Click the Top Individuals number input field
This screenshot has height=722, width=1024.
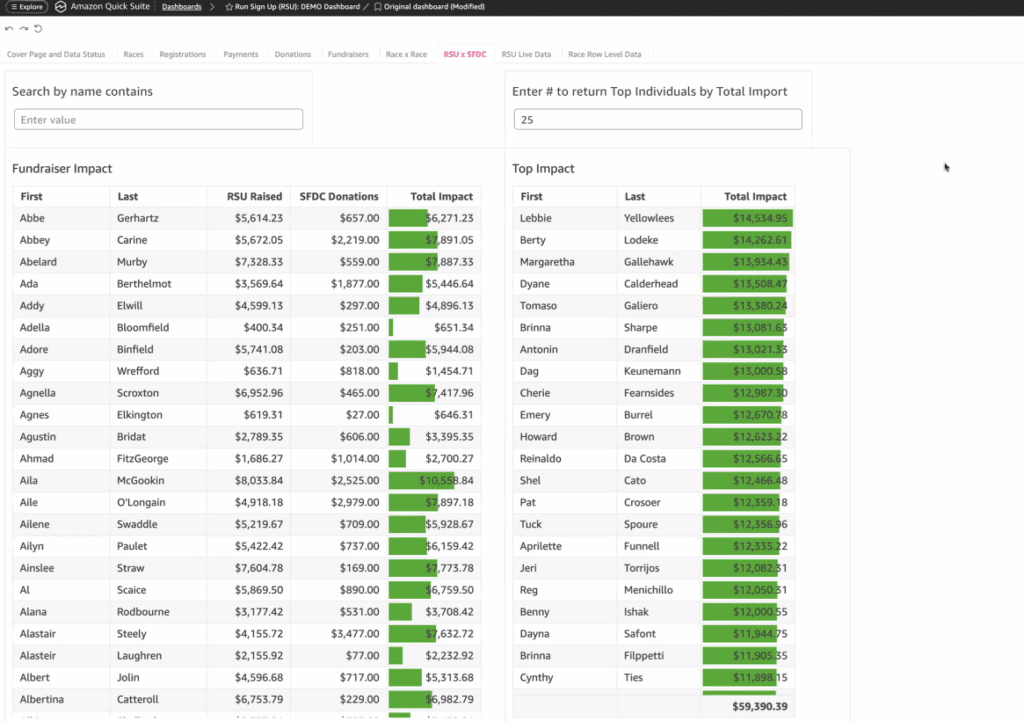point(657,120)
